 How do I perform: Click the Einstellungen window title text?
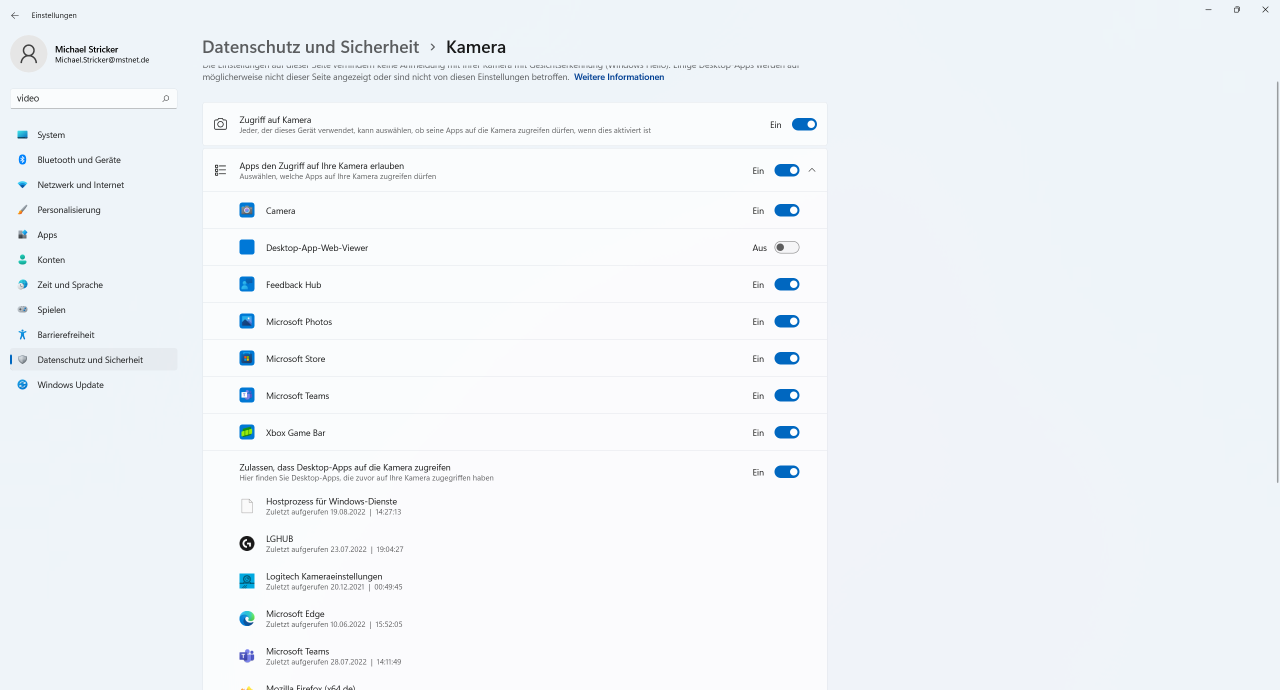(54, 15)
